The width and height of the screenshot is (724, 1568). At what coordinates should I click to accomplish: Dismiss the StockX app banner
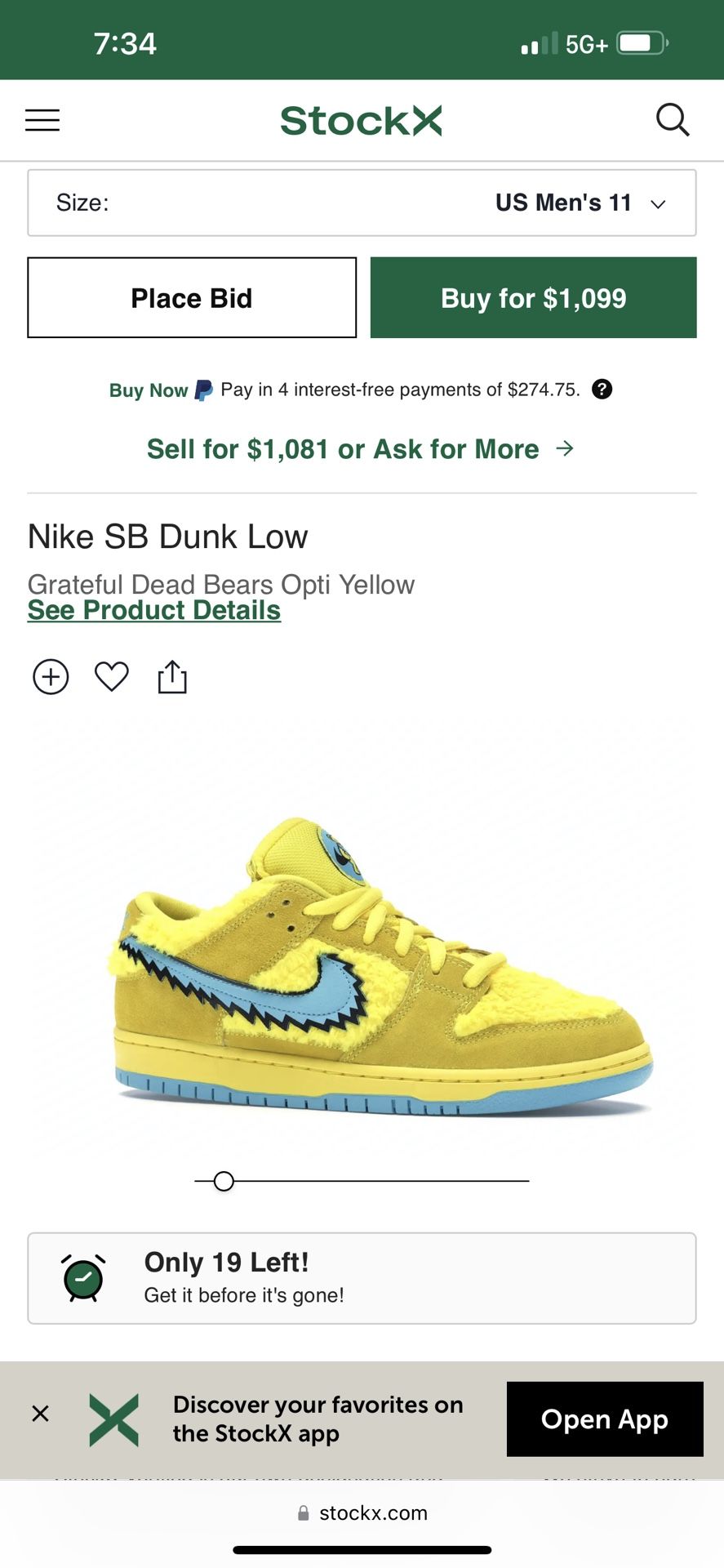40,1414
